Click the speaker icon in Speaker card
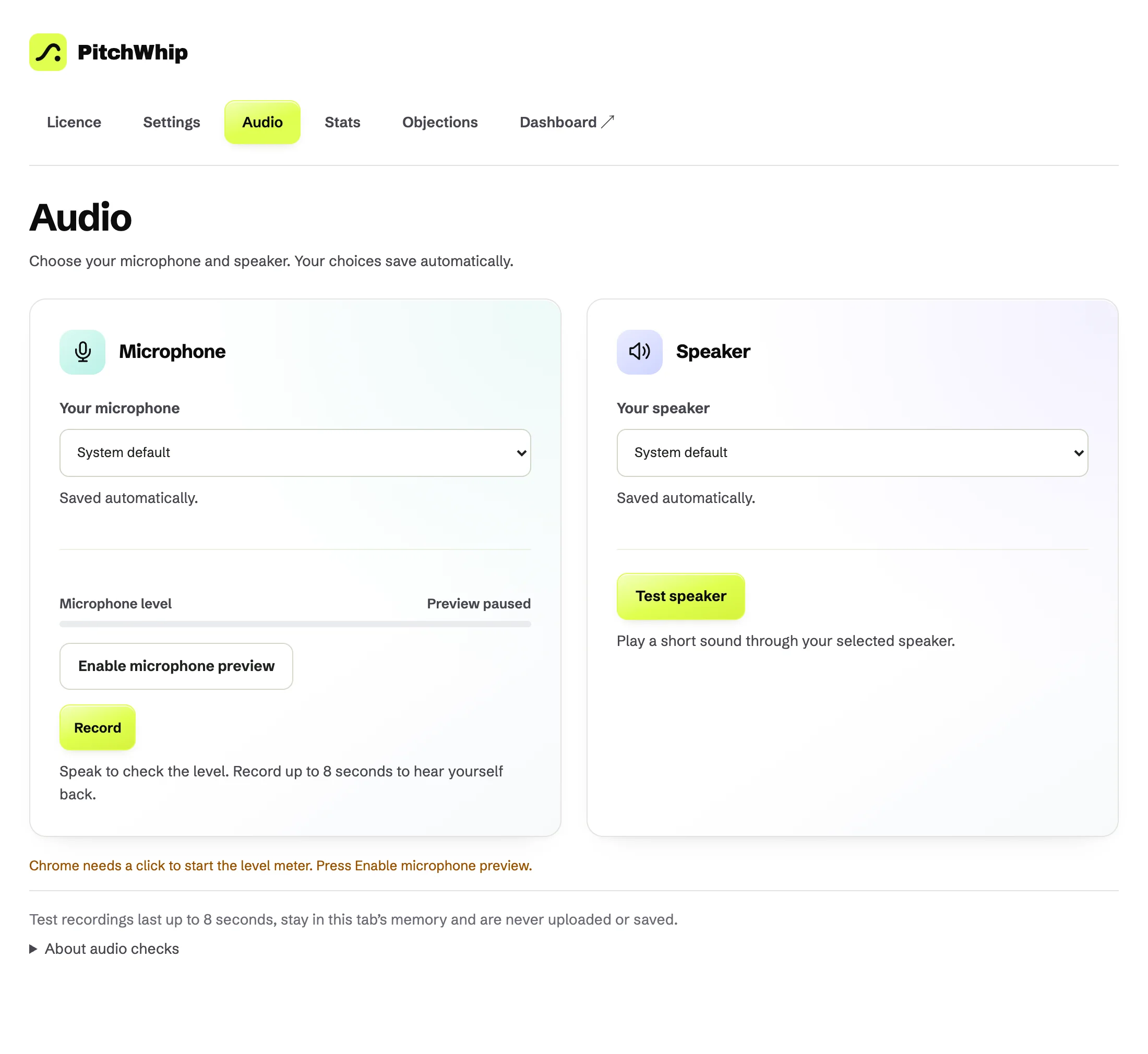The width and height of the screenshot is (1148, 1054). coord(640,352)
